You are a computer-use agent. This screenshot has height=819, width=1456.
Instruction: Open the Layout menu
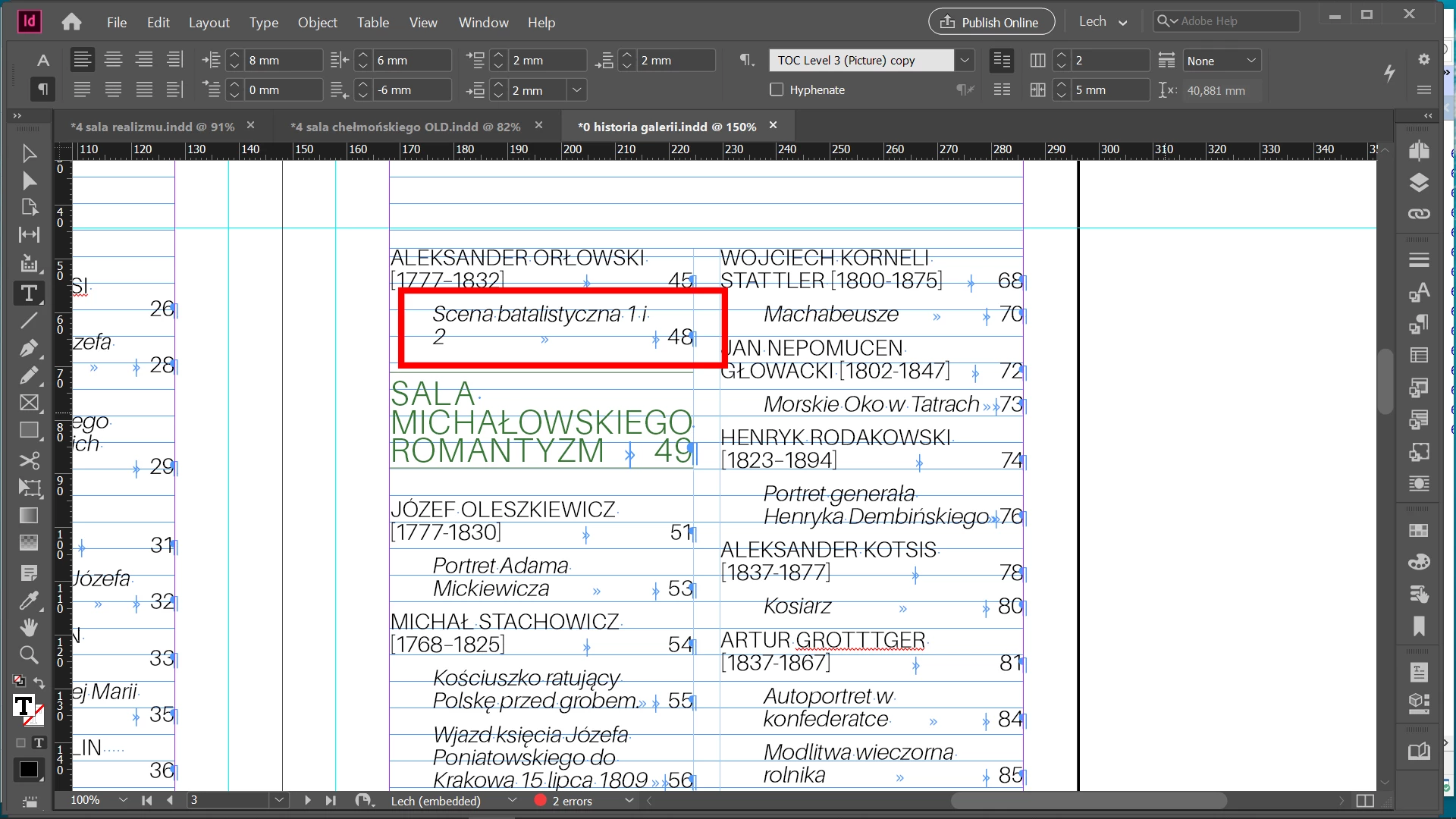point(209,23)
